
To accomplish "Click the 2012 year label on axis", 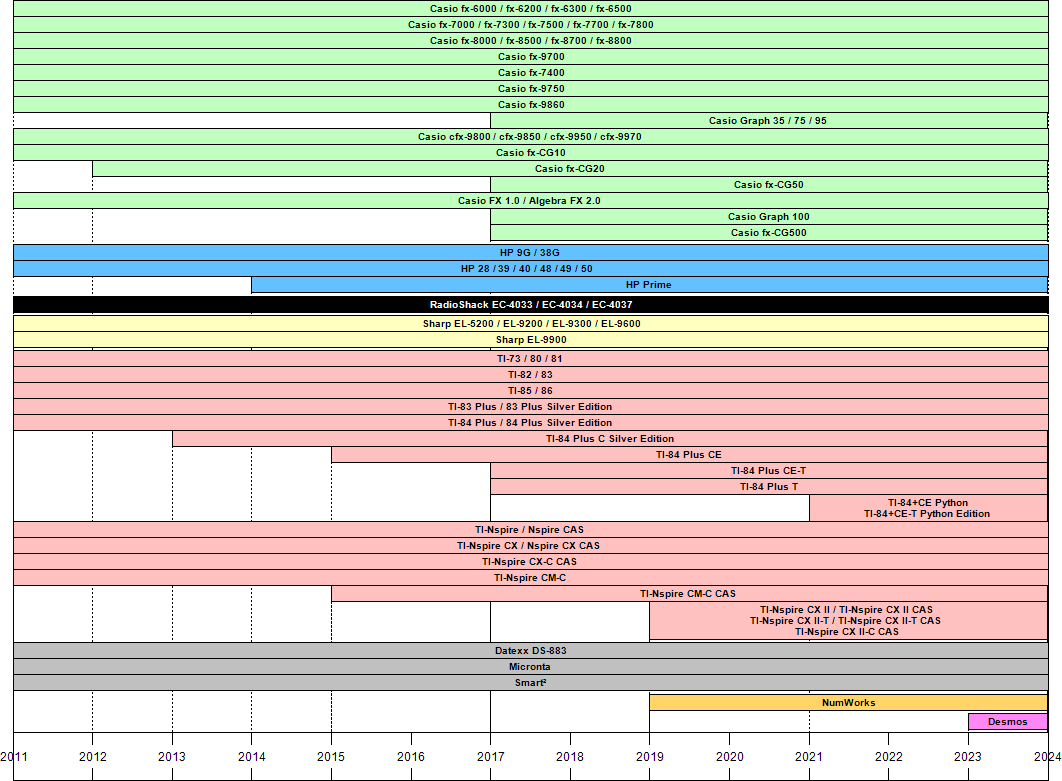I will (x=93, y=757).
